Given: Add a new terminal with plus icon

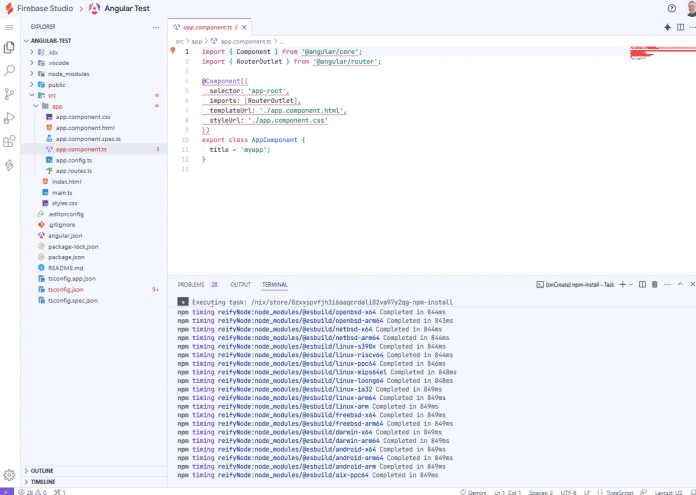Looking at the screenshot, I should 622,285.
